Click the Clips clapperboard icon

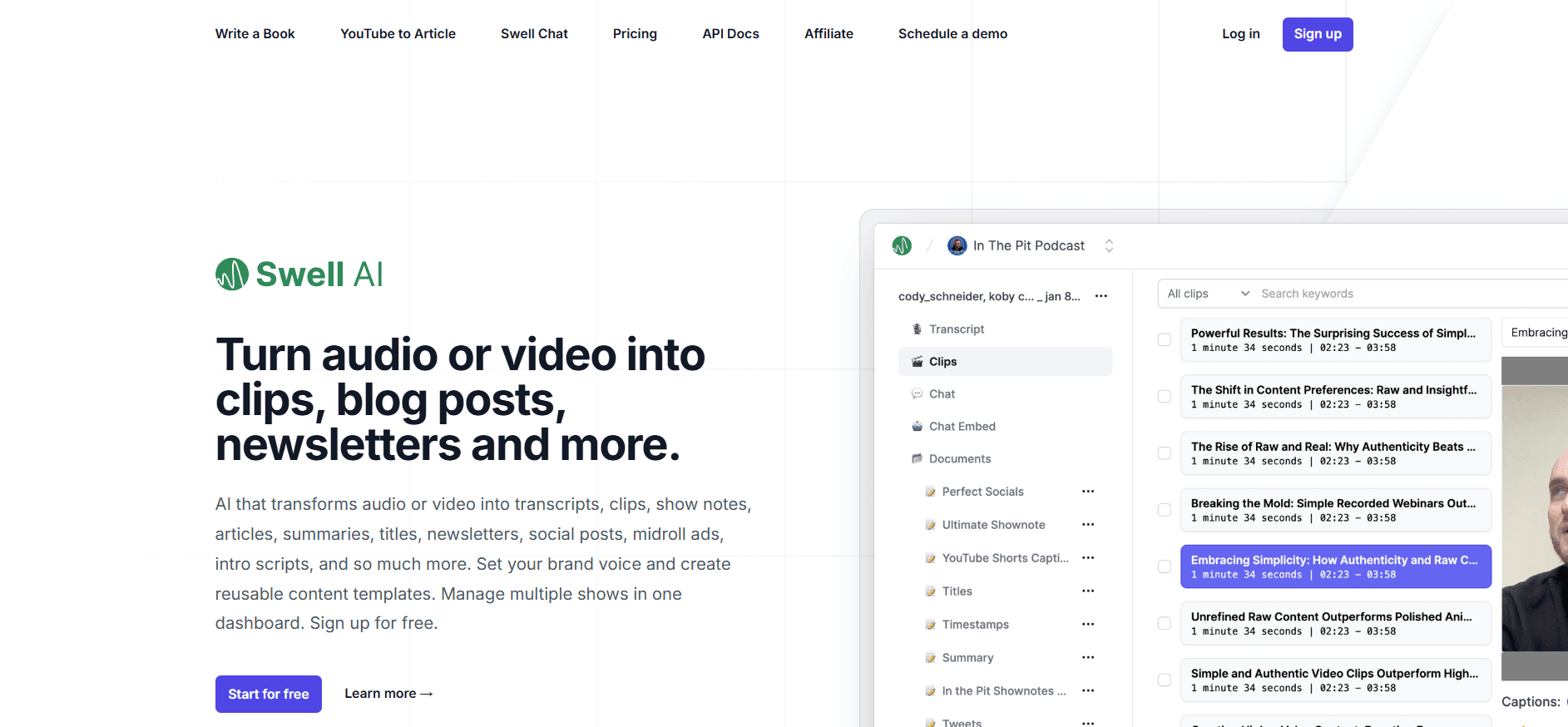[x=917, y=362]
